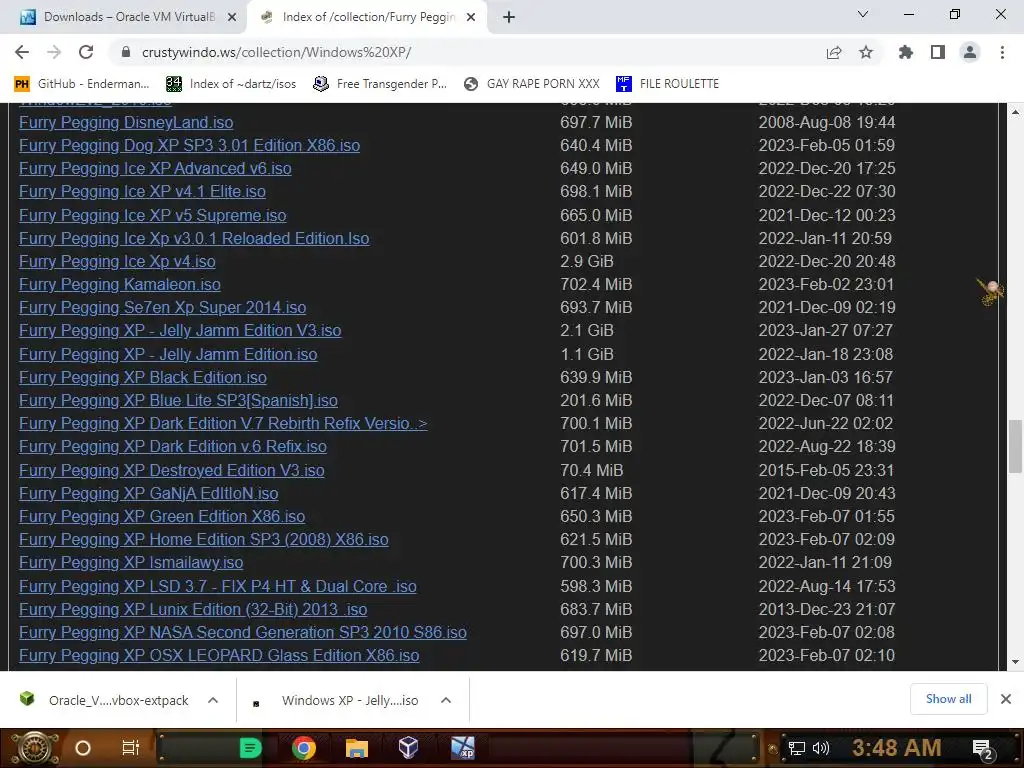
Task: Expand the tab search chevron
Action: [863, 14]
